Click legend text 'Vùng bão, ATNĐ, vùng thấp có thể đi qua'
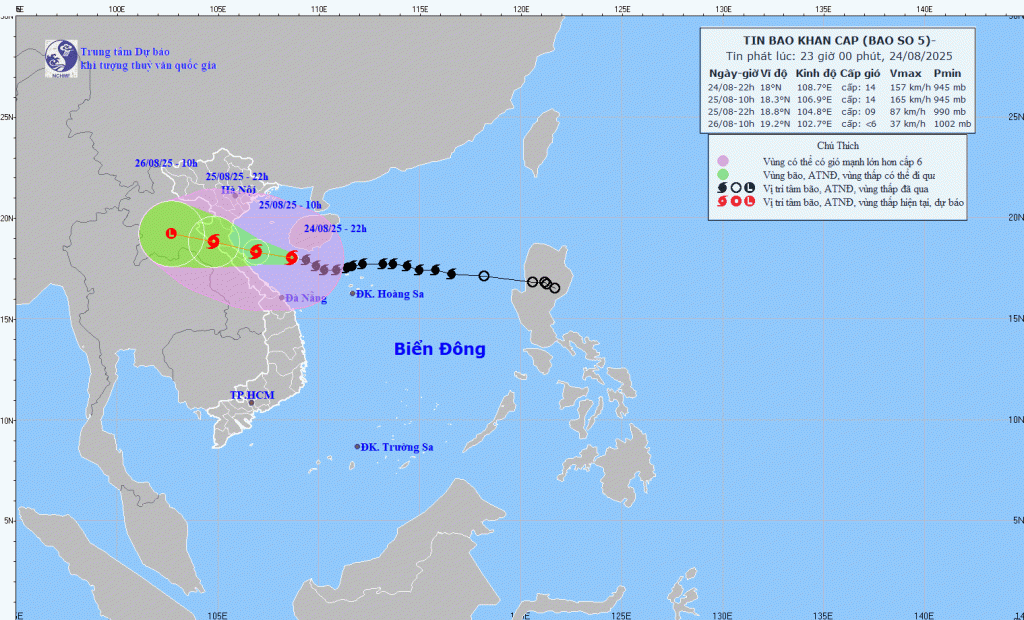This screenshot has height=620, width=1024. (x=849, y=175)
